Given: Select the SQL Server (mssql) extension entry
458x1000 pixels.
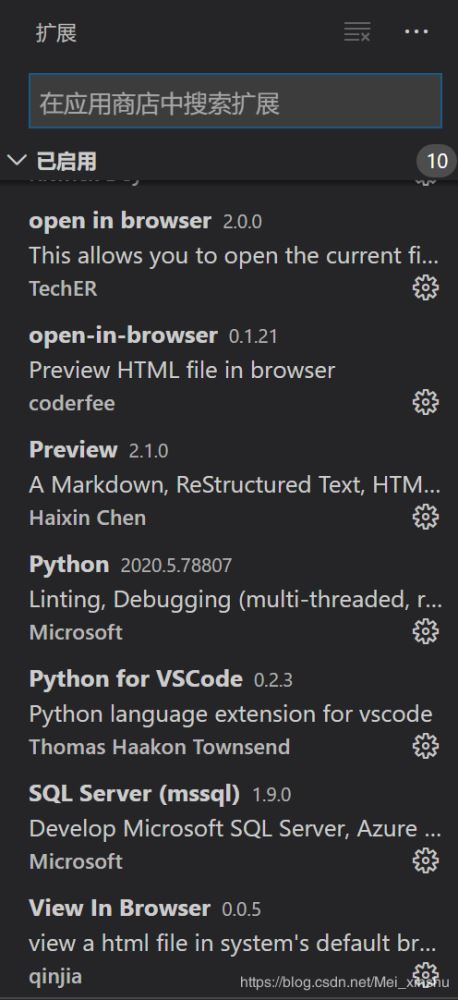Looking at the screenshot, I should (x=229, y=829).
